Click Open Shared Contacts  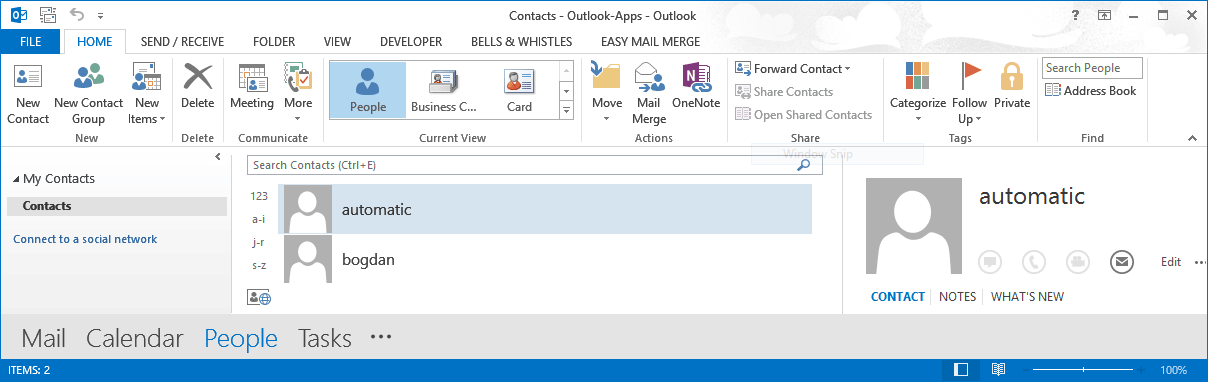click(804, 114)
